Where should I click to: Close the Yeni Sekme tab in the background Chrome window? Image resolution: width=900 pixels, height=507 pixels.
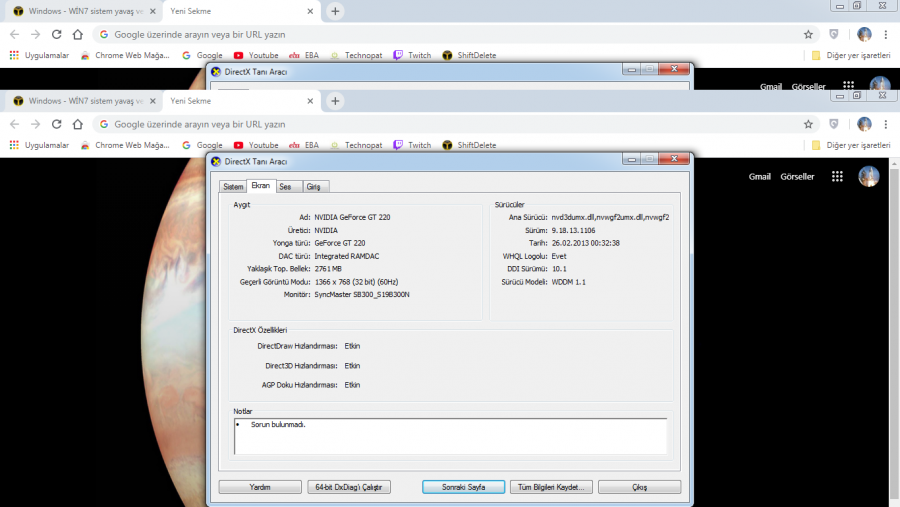(x=310, y=11)
